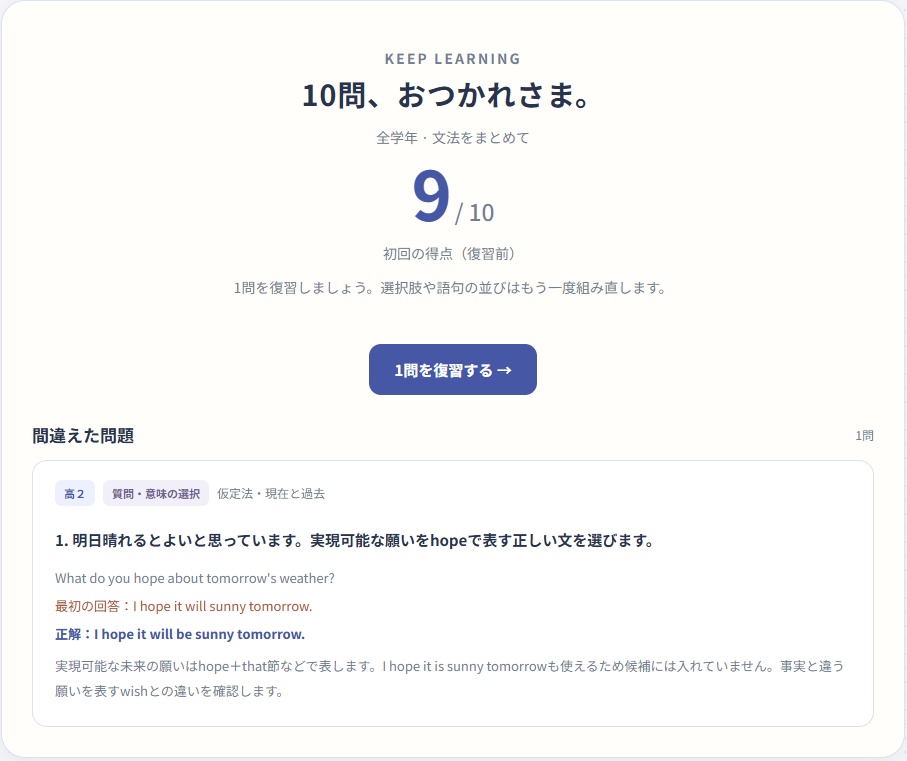
Task: Click the KEEP LEARNING heading text
Action: [452, 59]
